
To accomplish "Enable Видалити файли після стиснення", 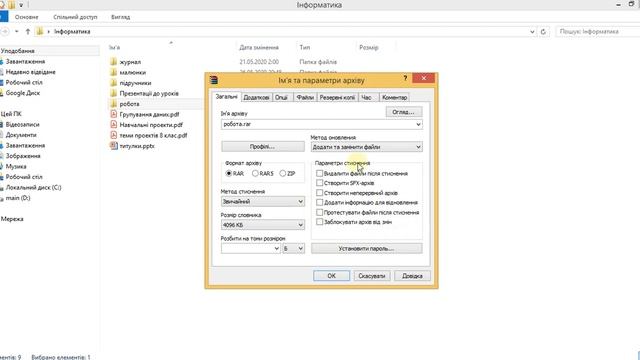I will point(320,173).
